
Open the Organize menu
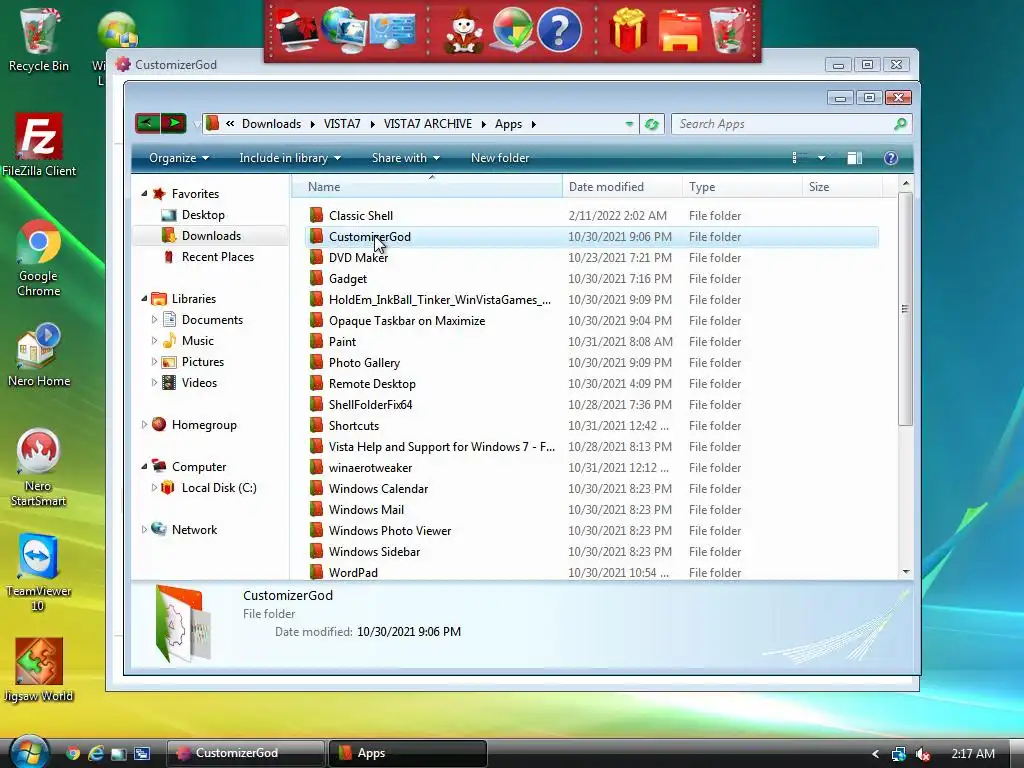[x=178, y=158]
